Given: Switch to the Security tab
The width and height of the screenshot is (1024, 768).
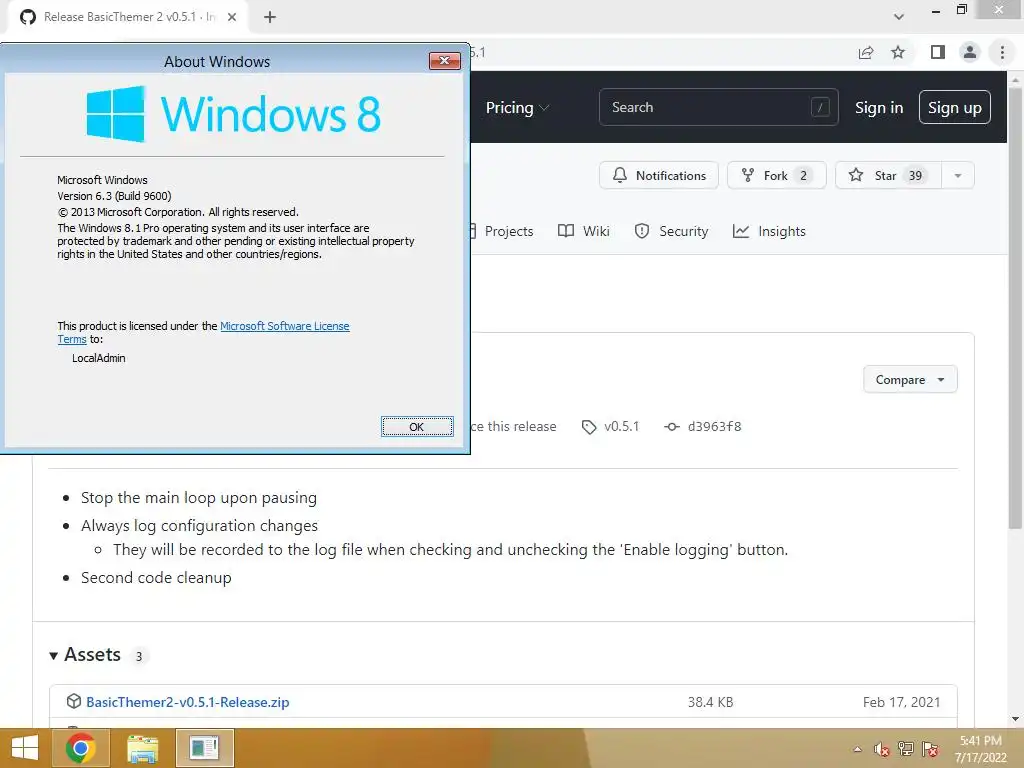Looking at the screenshot, I should point(671,231).
